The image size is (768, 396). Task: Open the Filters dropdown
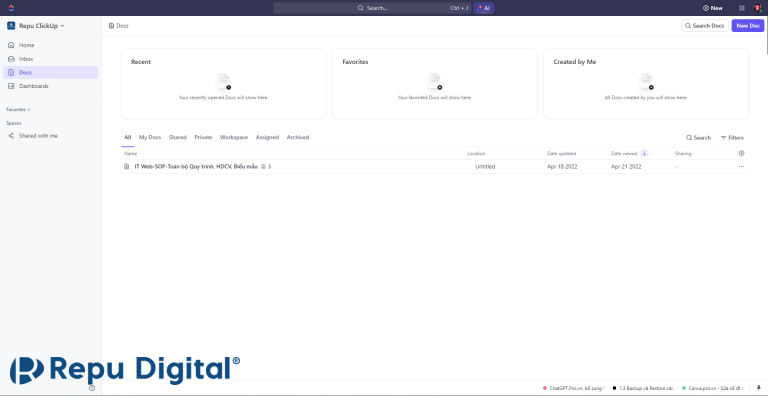tap(732, 138)
